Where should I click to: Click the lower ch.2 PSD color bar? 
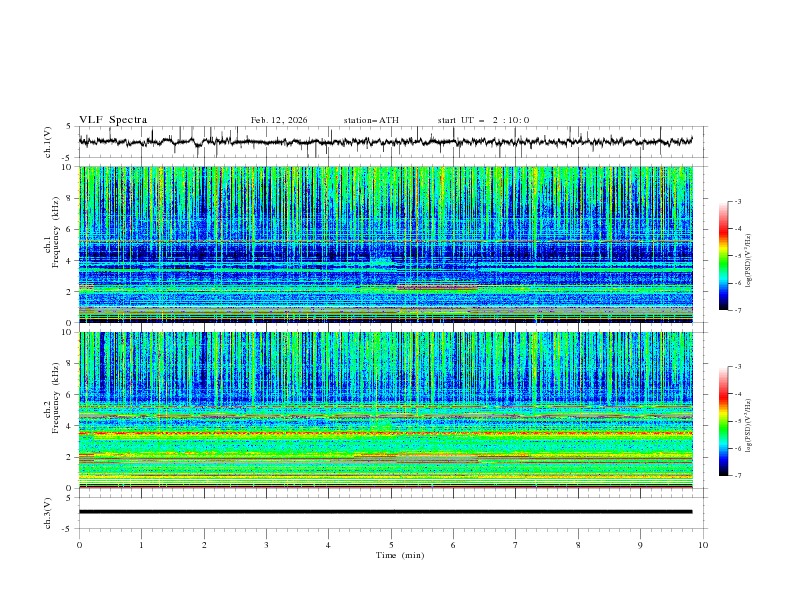coord(723,421)
